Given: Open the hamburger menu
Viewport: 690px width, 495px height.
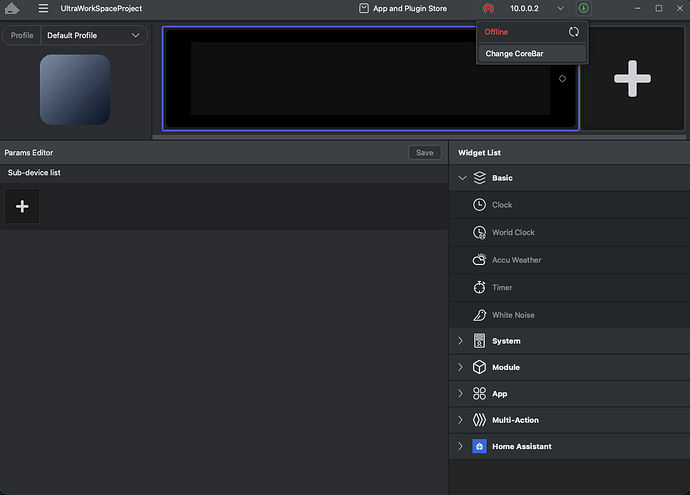Looking at the screenshot, I should 43,8.
